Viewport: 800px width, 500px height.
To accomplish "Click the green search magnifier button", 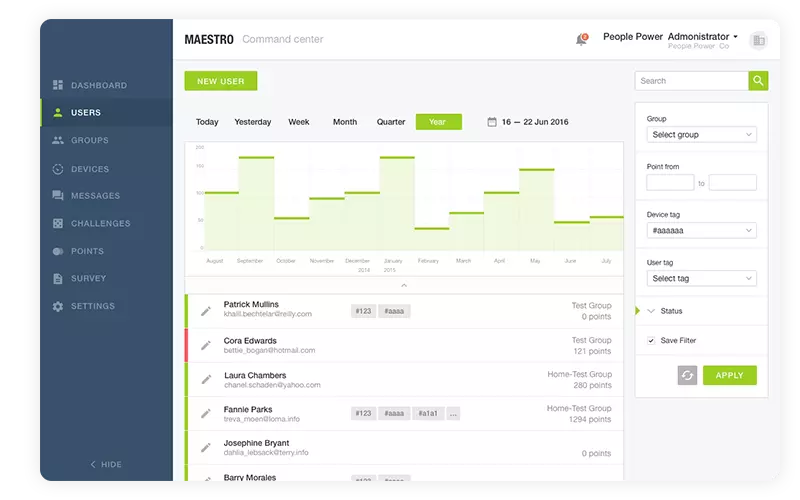I will [x=758, y=81].
